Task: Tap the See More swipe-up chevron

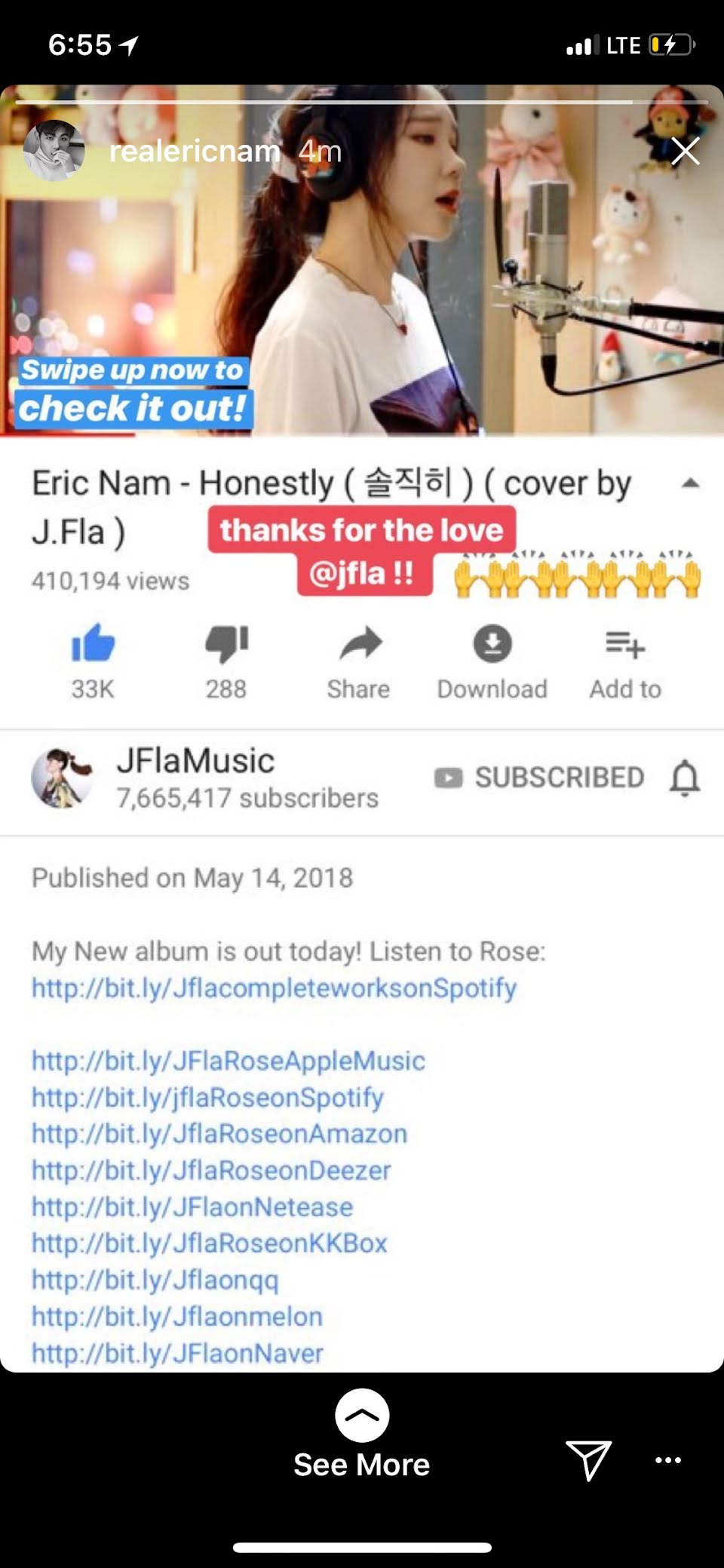Action: 362,1415
